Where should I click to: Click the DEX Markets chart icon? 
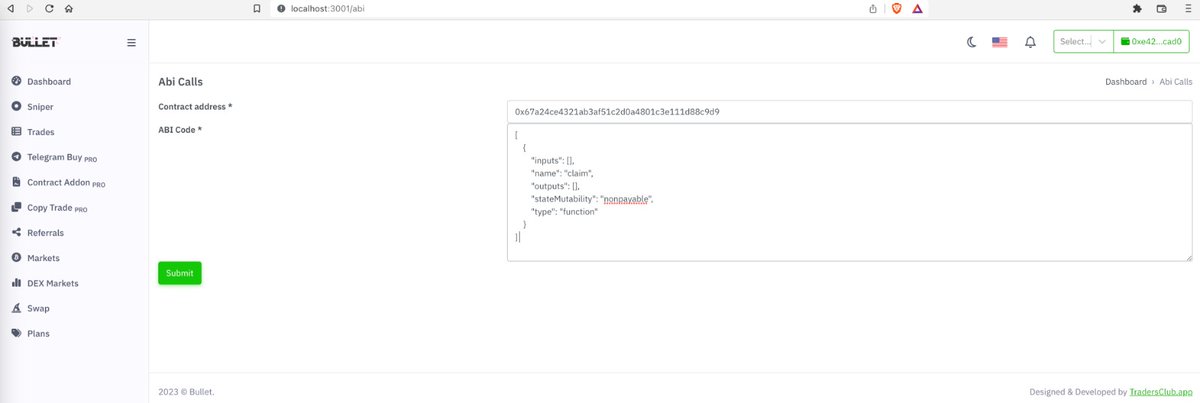click(16, 283)
